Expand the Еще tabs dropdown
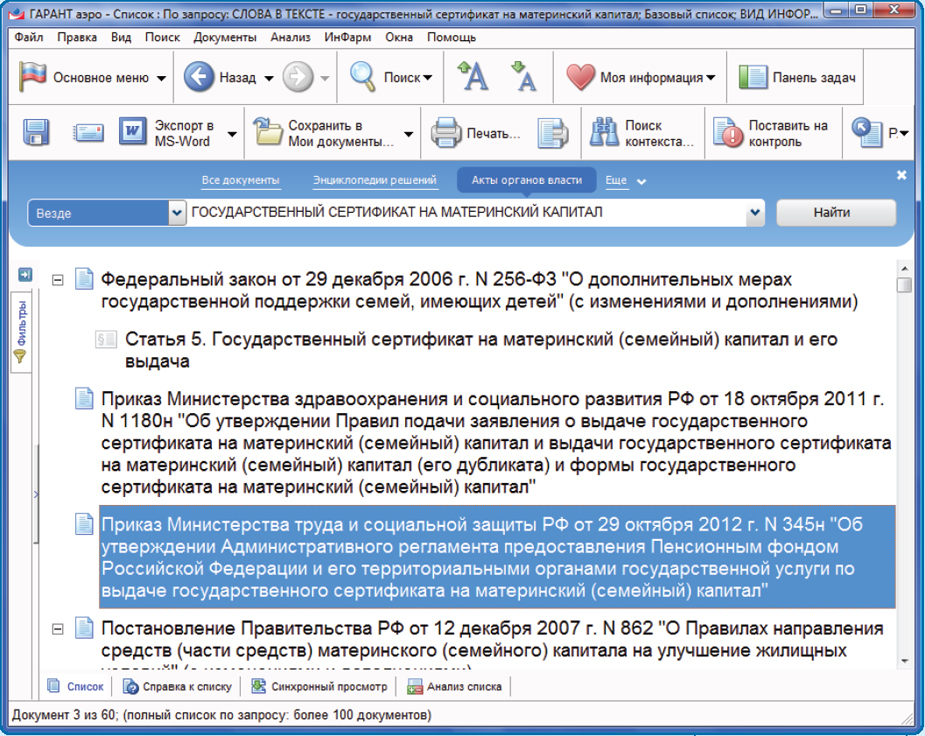This screenshot has height=736, width=925. coord(626,181)
